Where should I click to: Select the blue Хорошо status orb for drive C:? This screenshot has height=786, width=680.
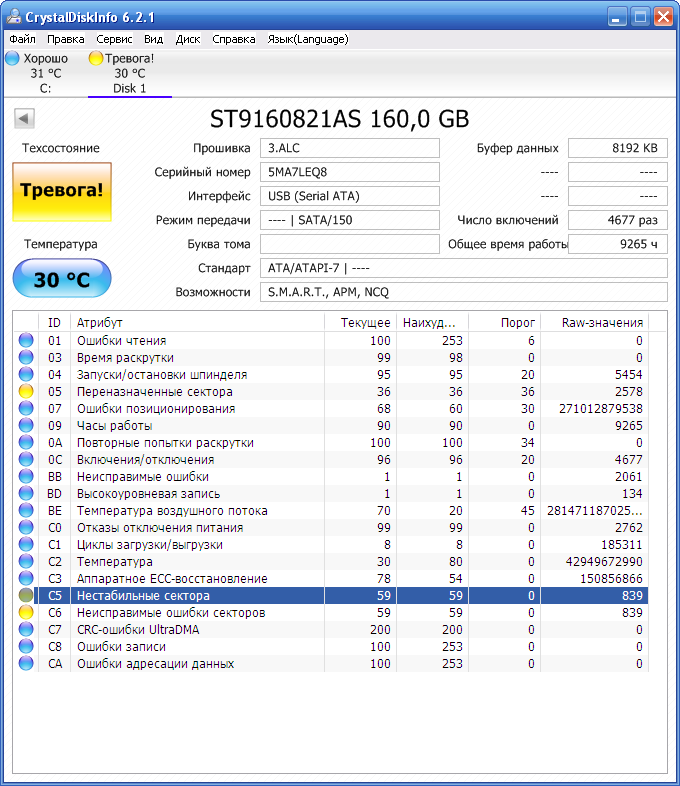coord(13,58)
